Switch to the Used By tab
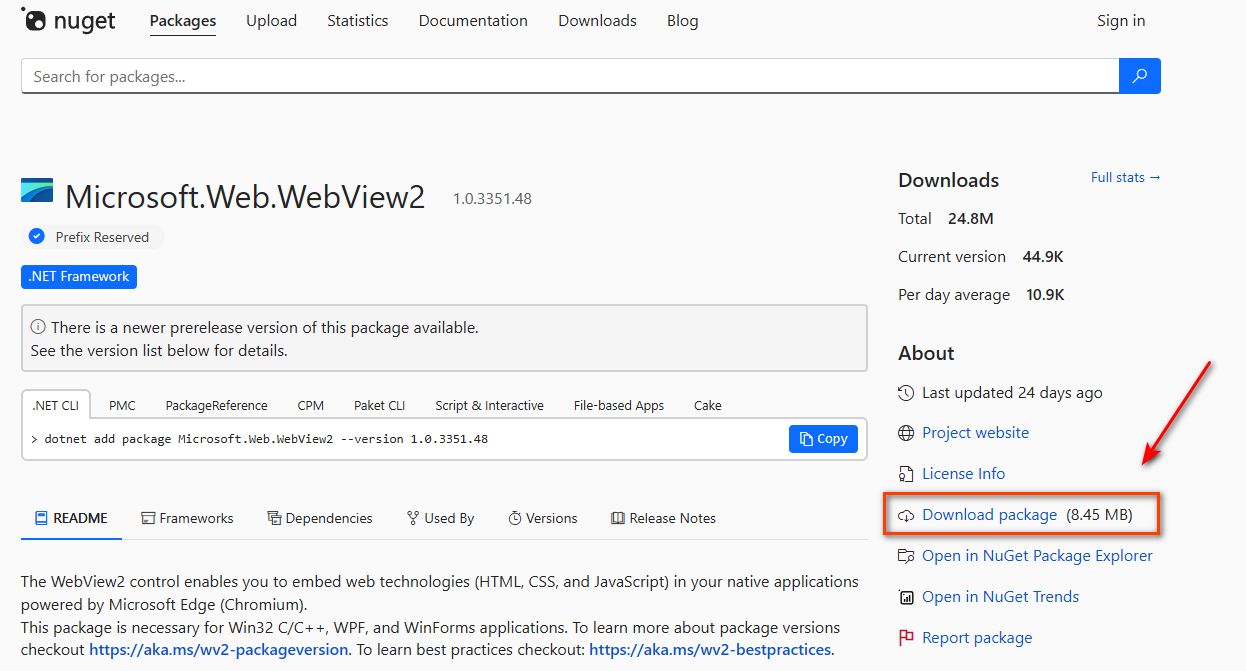 (441, 518)
